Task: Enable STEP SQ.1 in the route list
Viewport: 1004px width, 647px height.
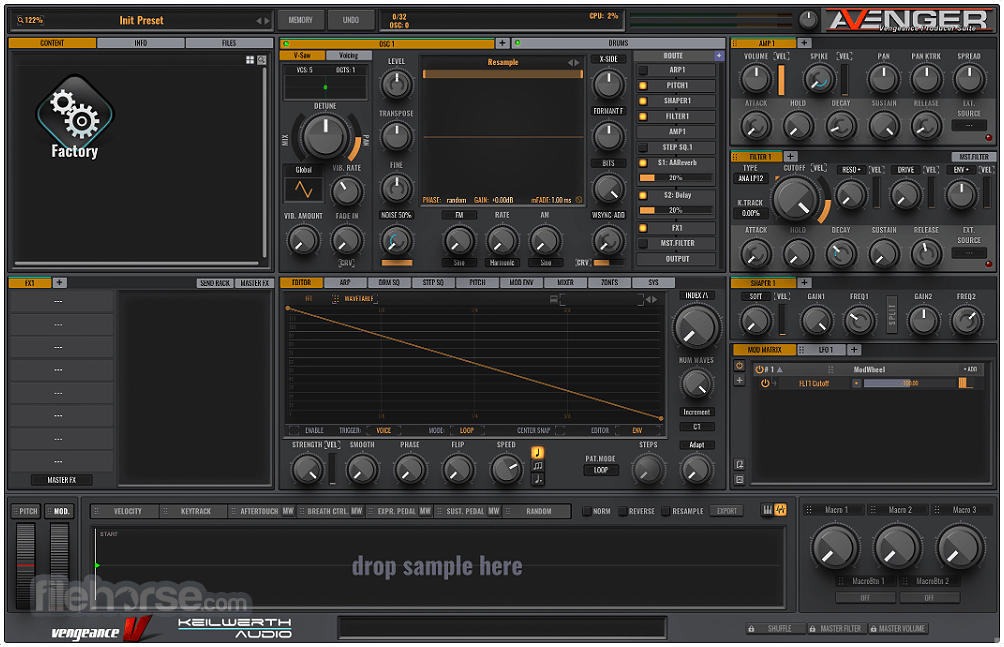Action: (643, 147)
